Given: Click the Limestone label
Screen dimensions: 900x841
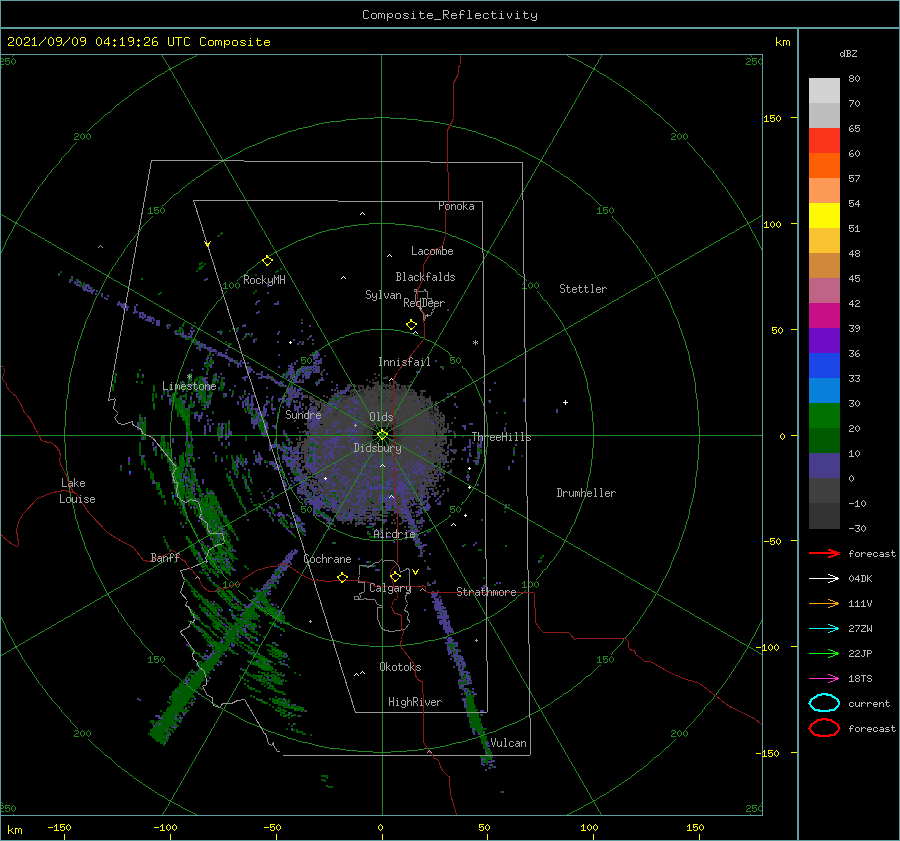Looking at the screenshot, I should pos(189,386).
